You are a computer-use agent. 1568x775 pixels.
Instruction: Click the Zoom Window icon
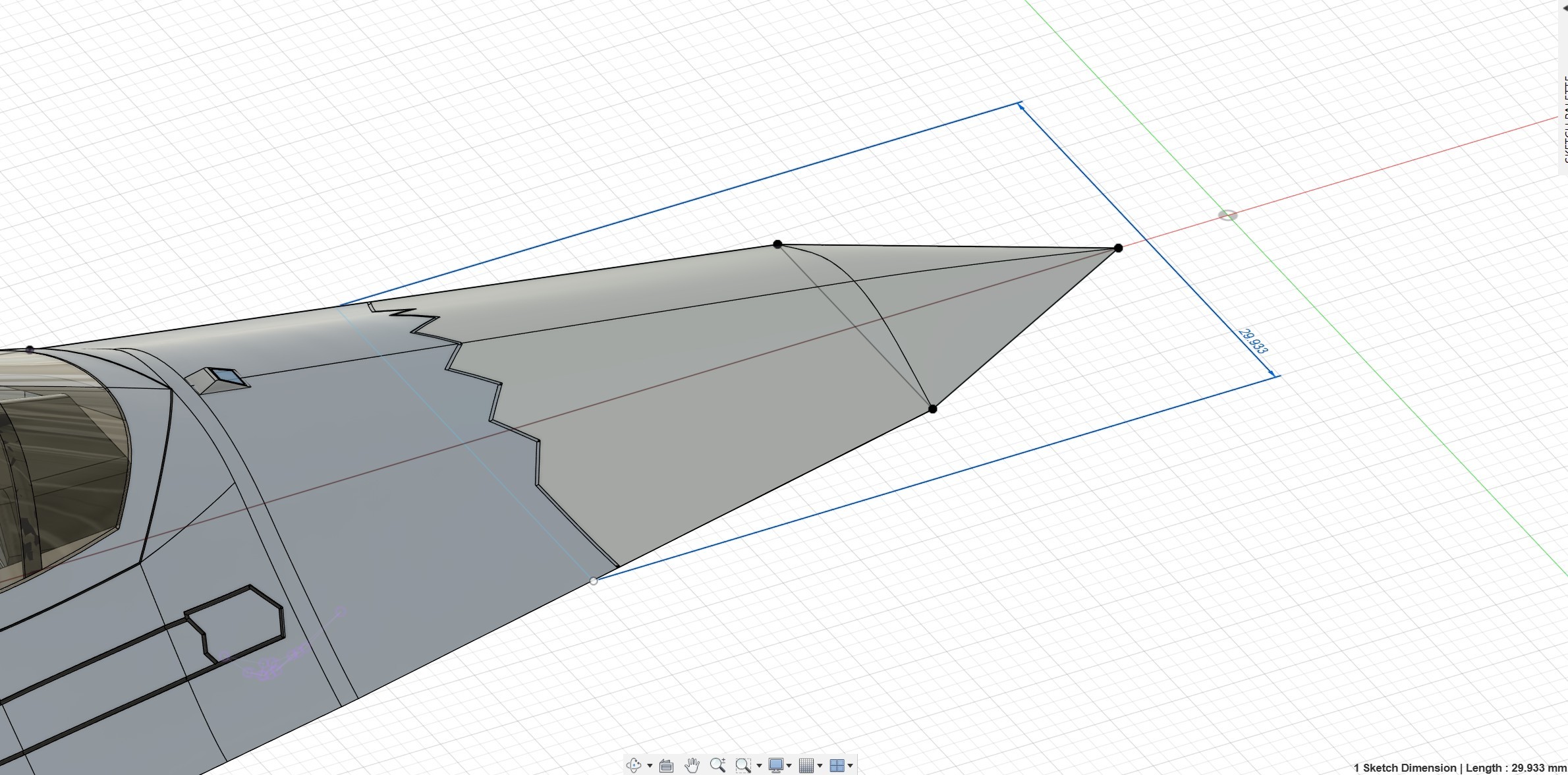(743, 765)
